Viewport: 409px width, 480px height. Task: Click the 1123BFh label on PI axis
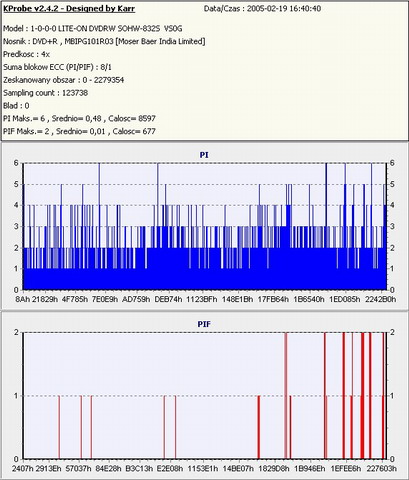tap(201, 299)
